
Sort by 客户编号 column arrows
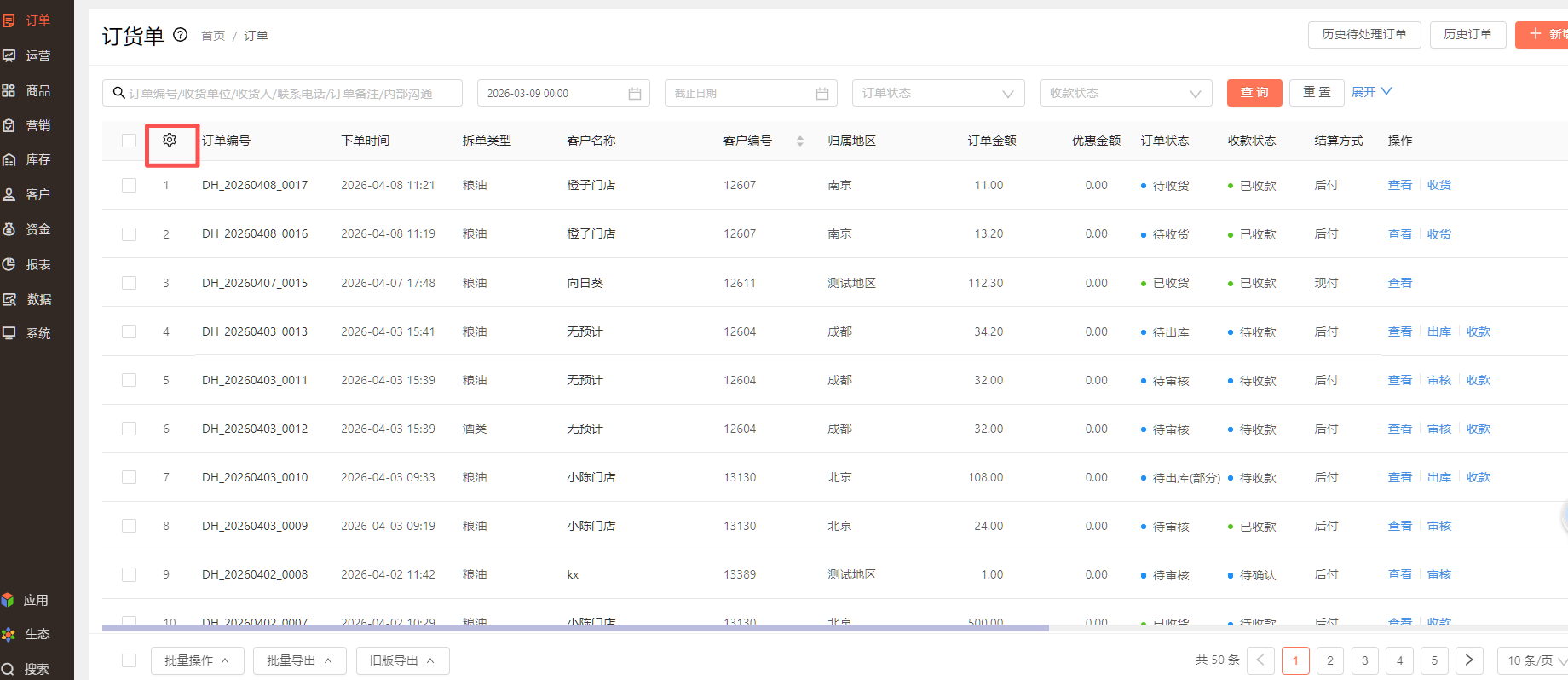click(800, 141)
